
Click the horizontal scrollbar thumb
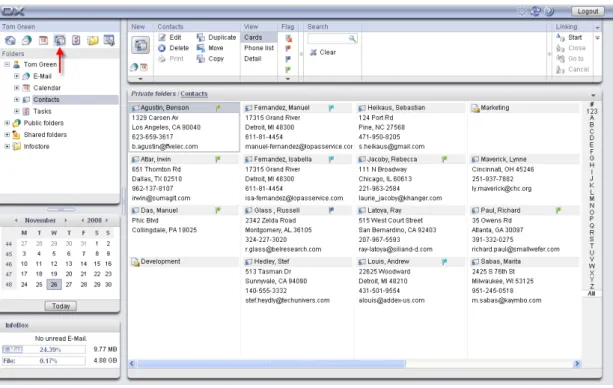[x=271, y=364]
